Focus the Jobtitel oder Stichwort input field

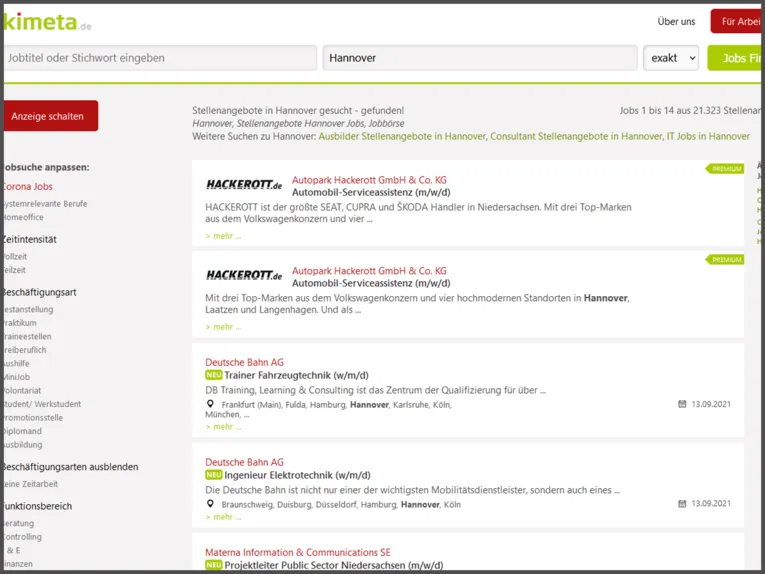click(161, 58)
